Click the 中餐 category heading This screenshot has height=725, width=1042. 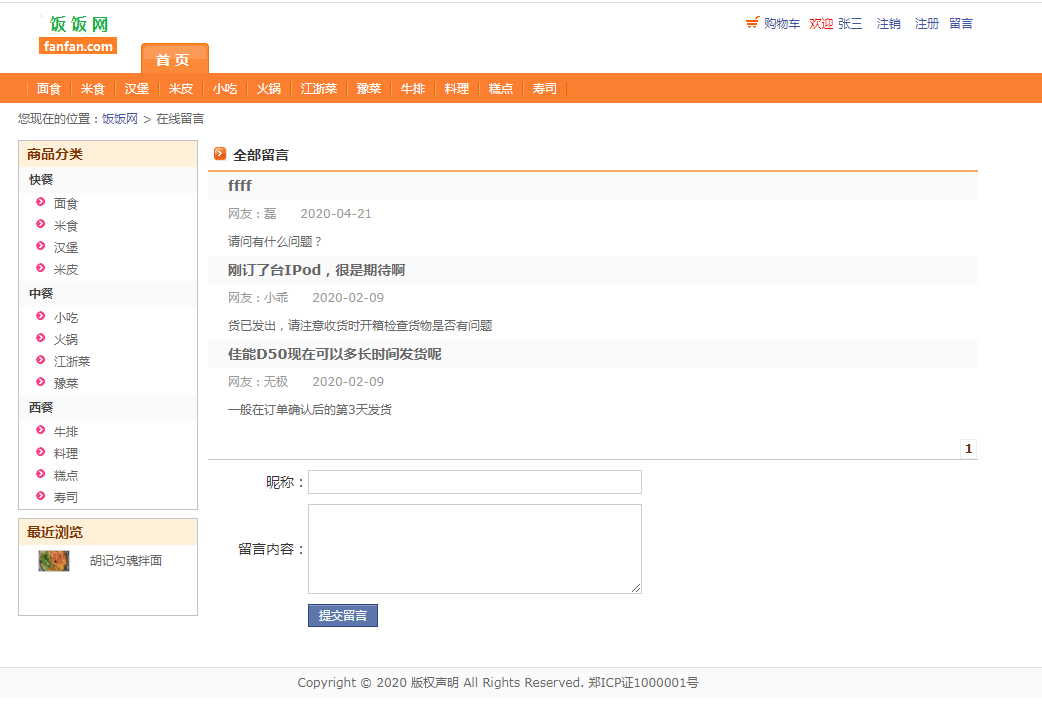click(x=41, y=293)
